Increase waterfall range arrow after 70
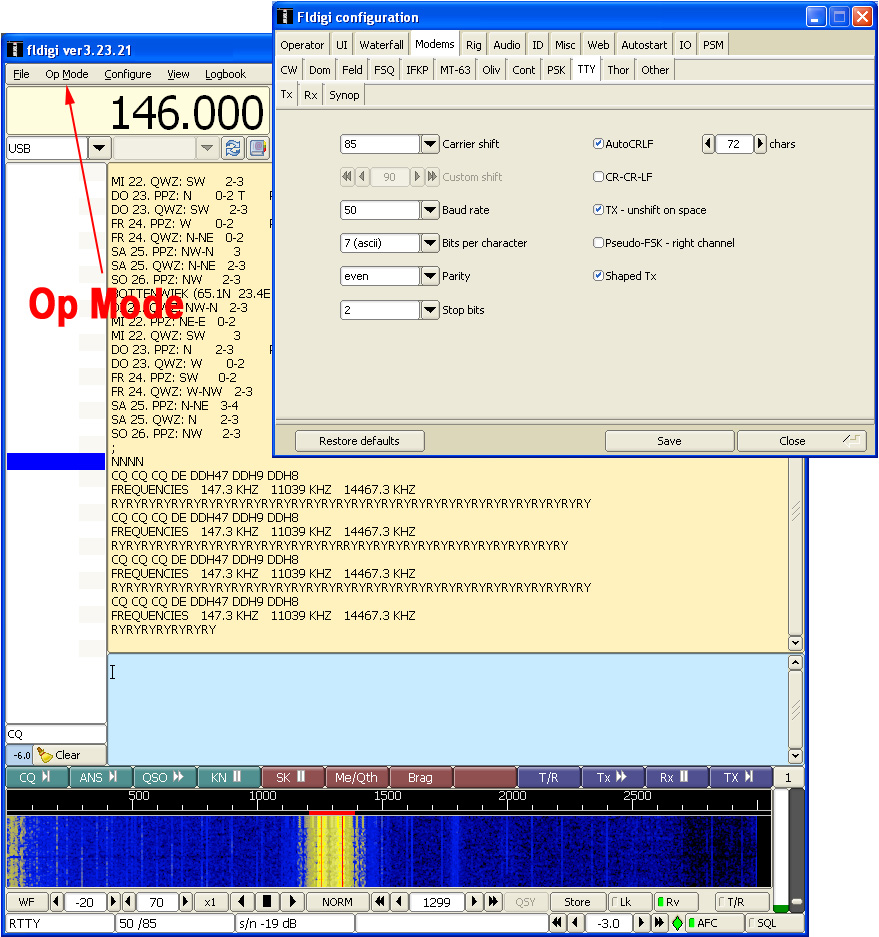879x937 pixels. pyautogui.click(x=185, y=901)
